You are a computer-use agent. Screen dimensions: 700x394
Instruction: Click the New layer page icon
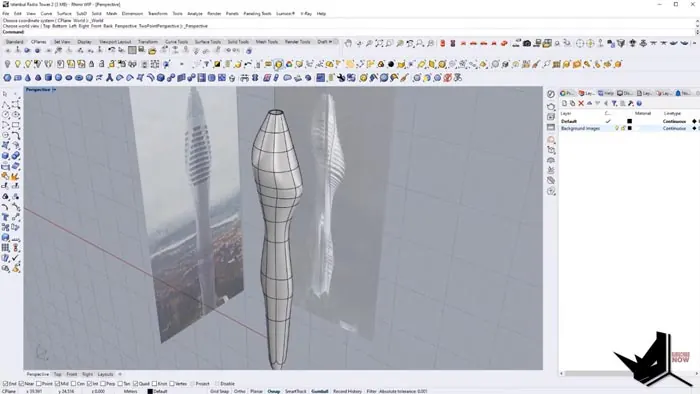click(x=564, y=103)
